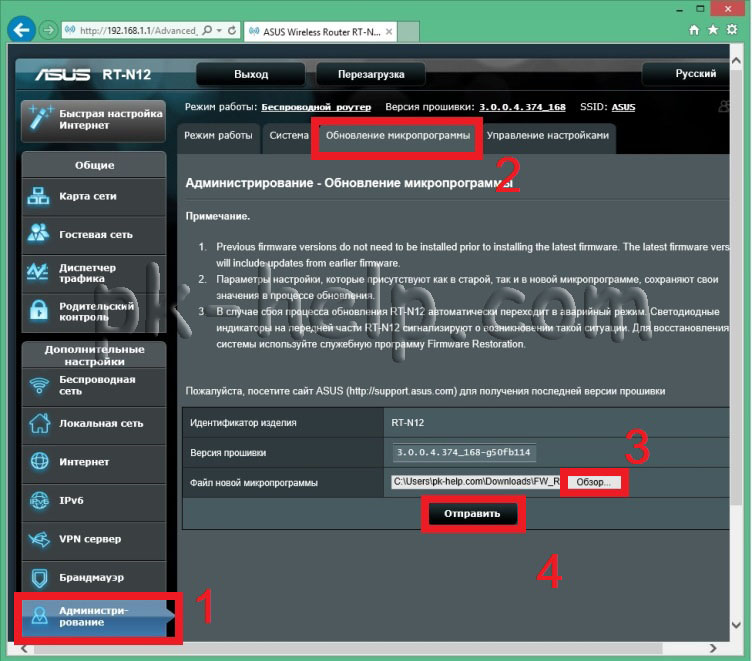Image resolution: width=752 pixels, height=661 pixels.
Task: Click the administration user icon
Action: pyautogui.click(x=39, y=615)
